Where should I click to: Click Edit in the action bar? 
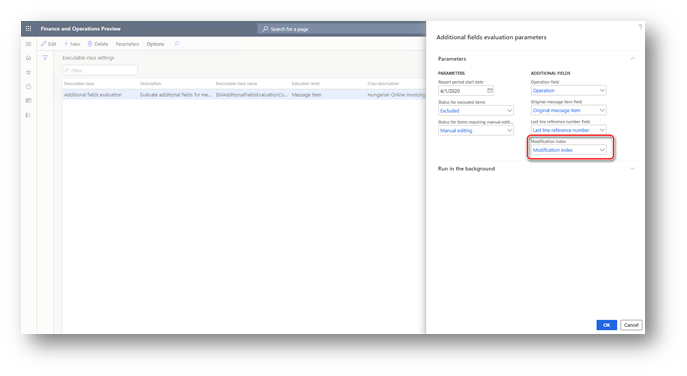click(x=49, y=44)
